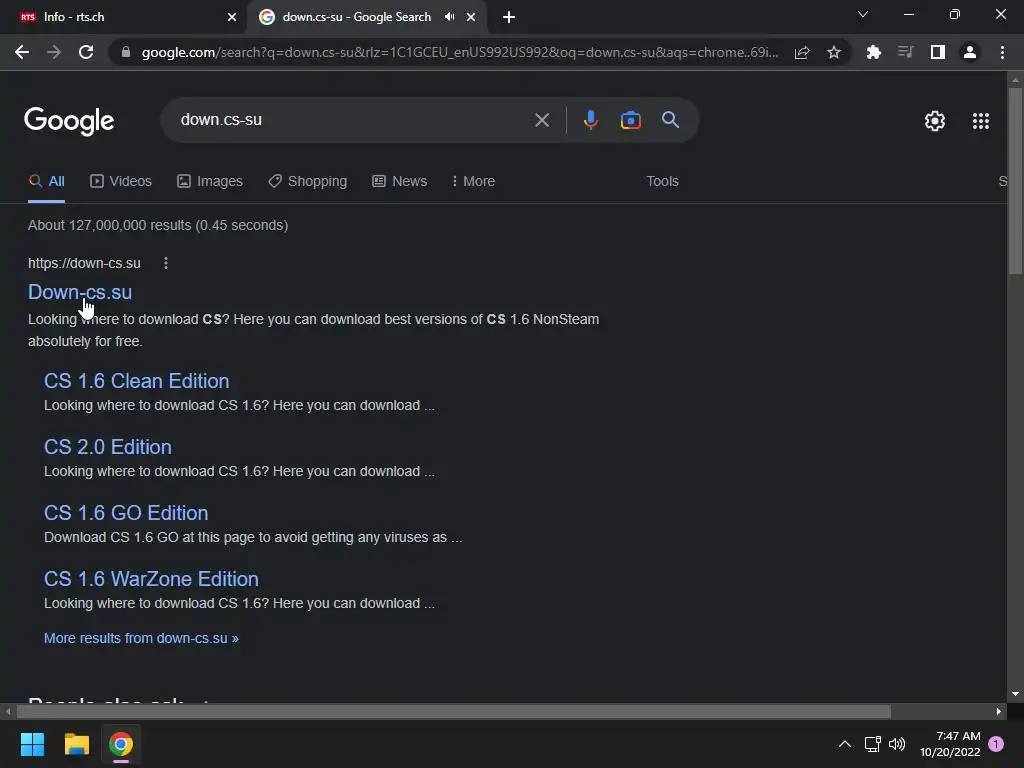Click the address bar URL
This screenshot has width=1024, height=768.
(x=460, y=52)
